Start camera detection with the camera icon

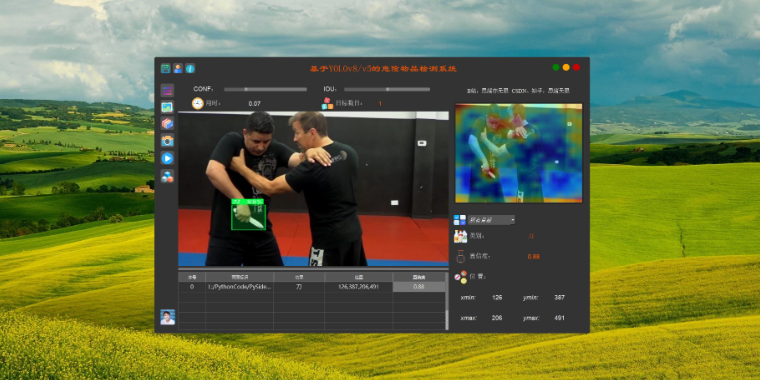(x=167, y=141)
